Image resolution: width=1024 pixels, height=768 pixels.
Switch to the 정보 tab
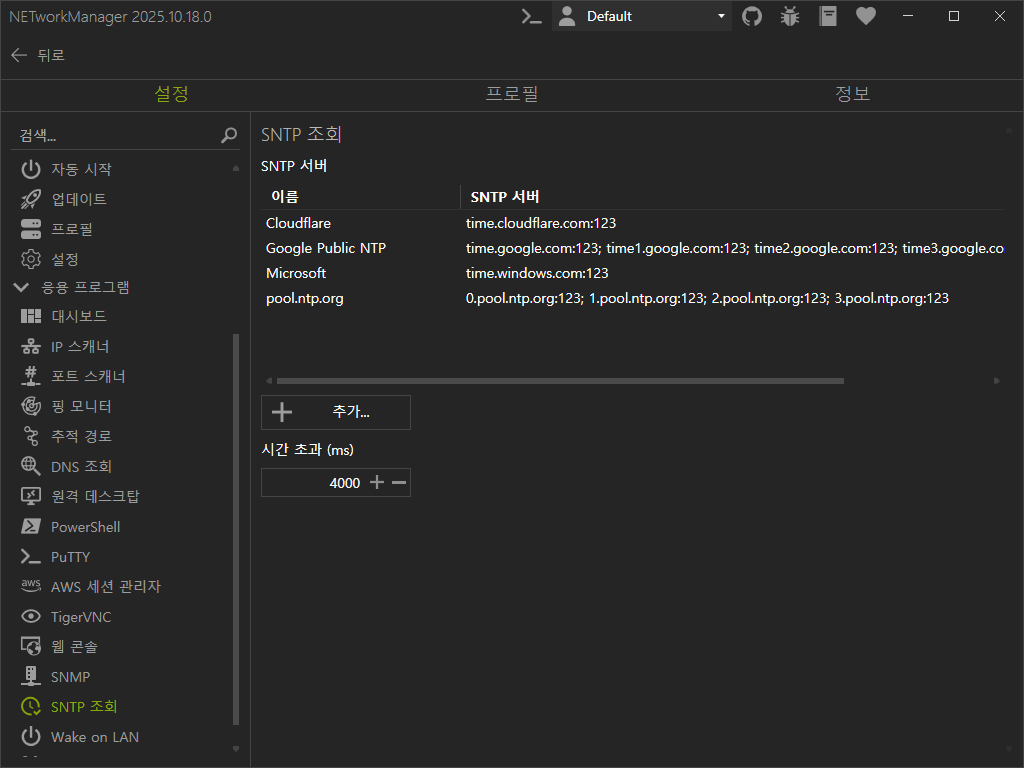coord(852,94)
